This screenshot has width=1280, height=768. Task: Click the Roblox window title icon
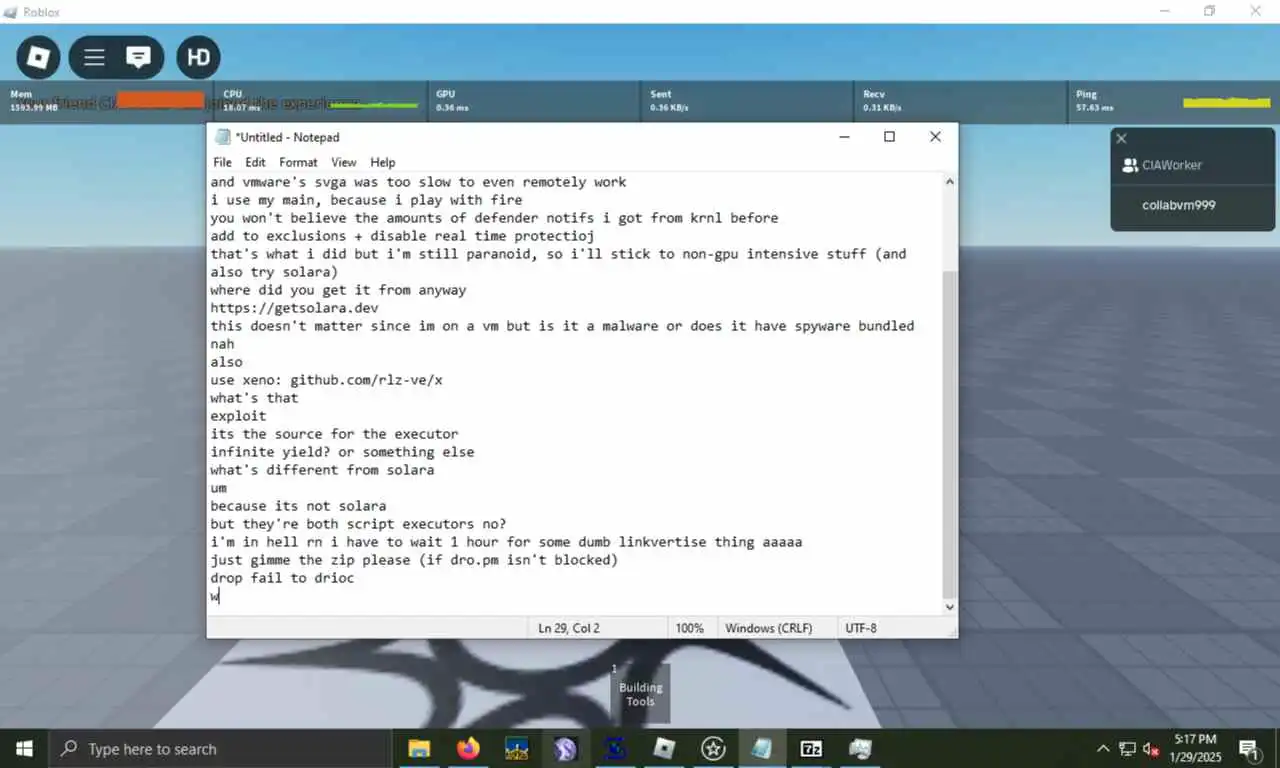click(x=11, y=11)
